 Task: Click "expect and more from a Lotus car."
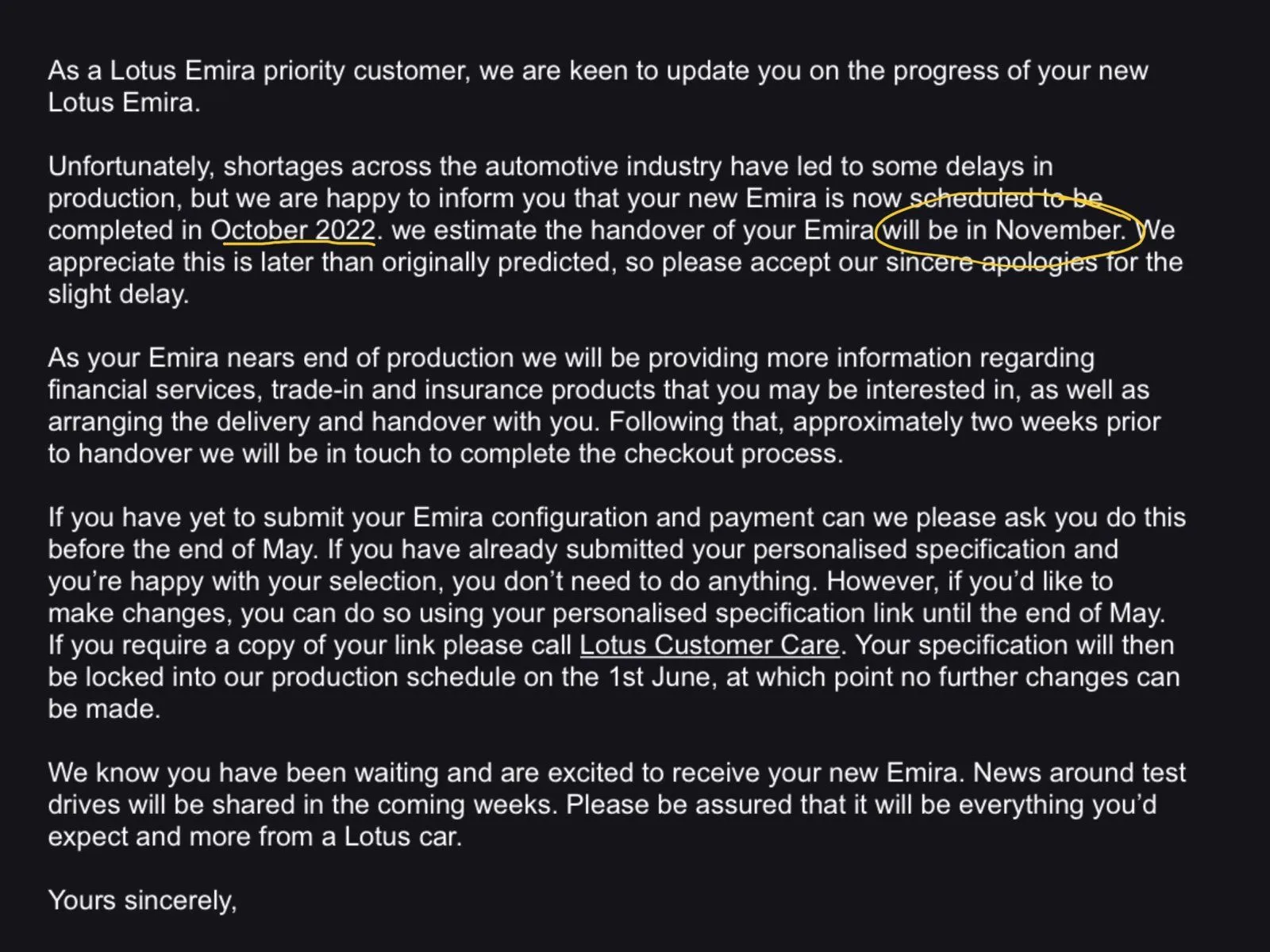[255, 836]
